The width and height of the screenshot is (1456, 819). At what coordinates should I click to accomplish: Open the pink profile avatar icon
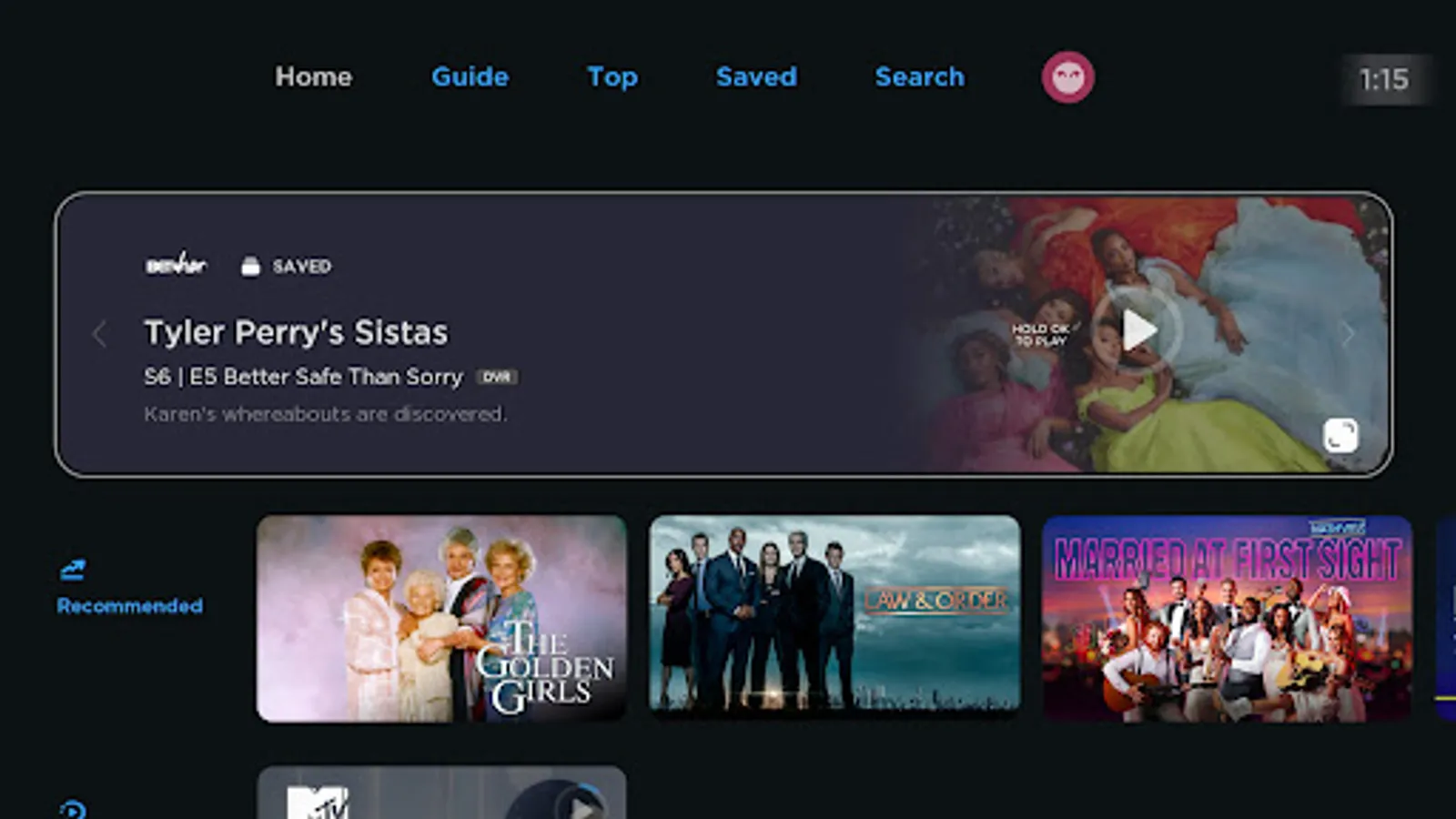click(1067, 77)
